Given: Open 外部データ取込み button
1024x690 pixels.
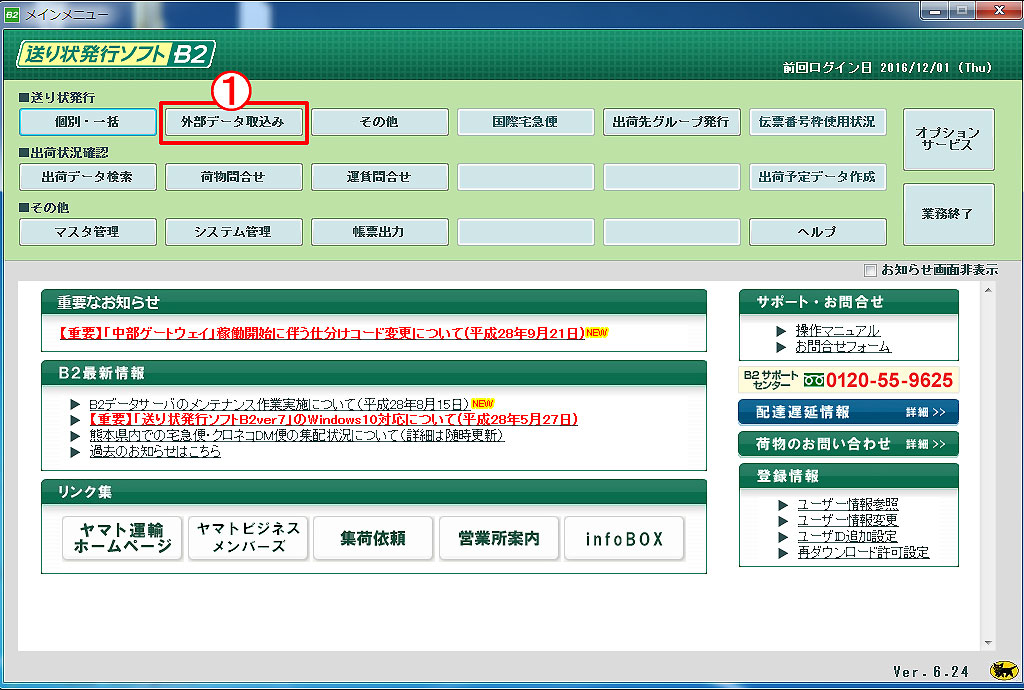Looking at the screenshot, I should [233, 122].
